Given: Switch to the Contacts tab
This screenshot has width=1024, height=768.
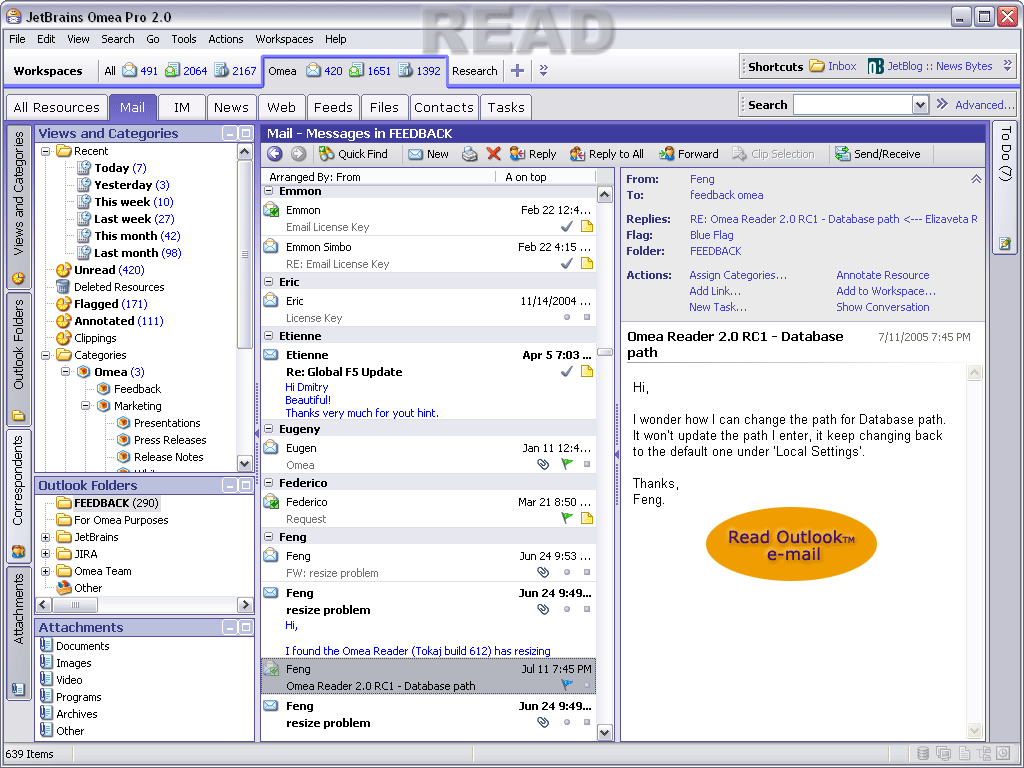Looking at the screenshot, I should [443, 107].
